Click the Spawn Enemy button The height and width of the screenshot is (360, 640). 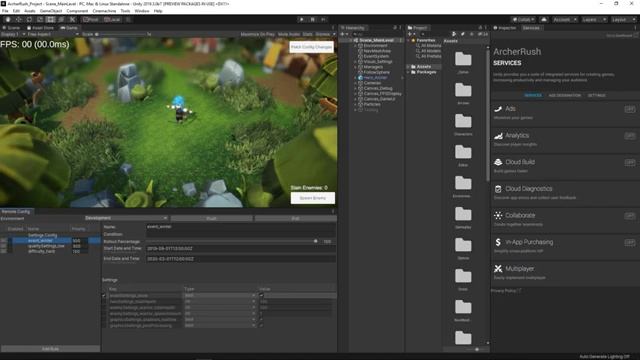(313, 198)
